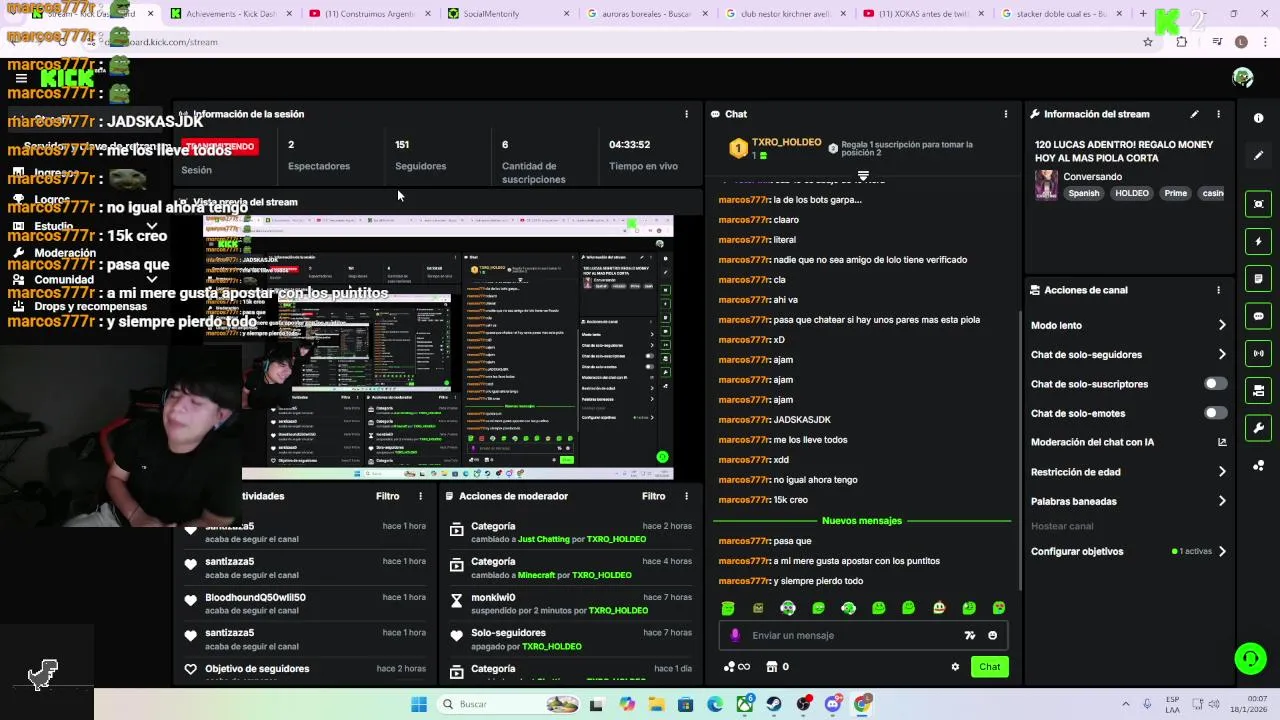Open the Filtro dropdown in Acciones de moderador
Image resolution: width=1280 pixels, height=720 pixels.
coord(653,496)
